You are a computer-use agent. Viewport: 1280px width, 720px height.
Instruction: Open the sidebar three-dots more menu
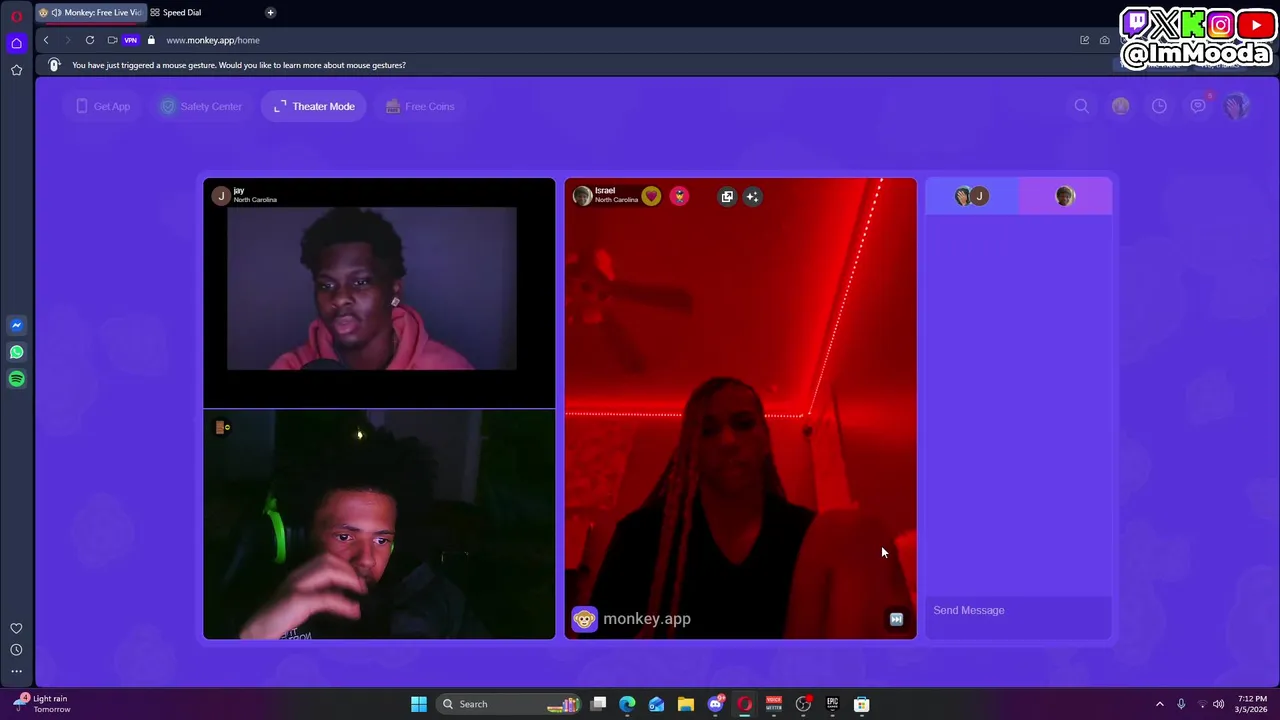click(16, 671)
